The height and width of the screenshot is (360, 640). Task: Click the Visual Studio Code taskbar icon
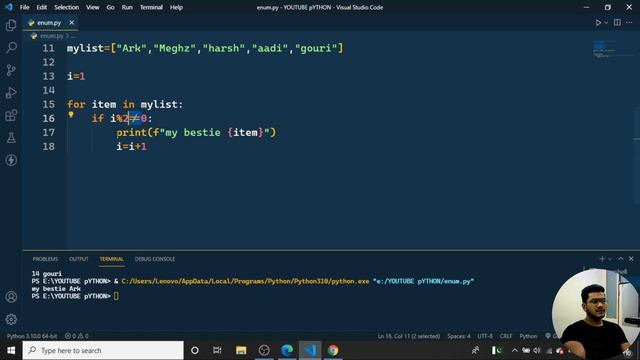coord(310,350)
